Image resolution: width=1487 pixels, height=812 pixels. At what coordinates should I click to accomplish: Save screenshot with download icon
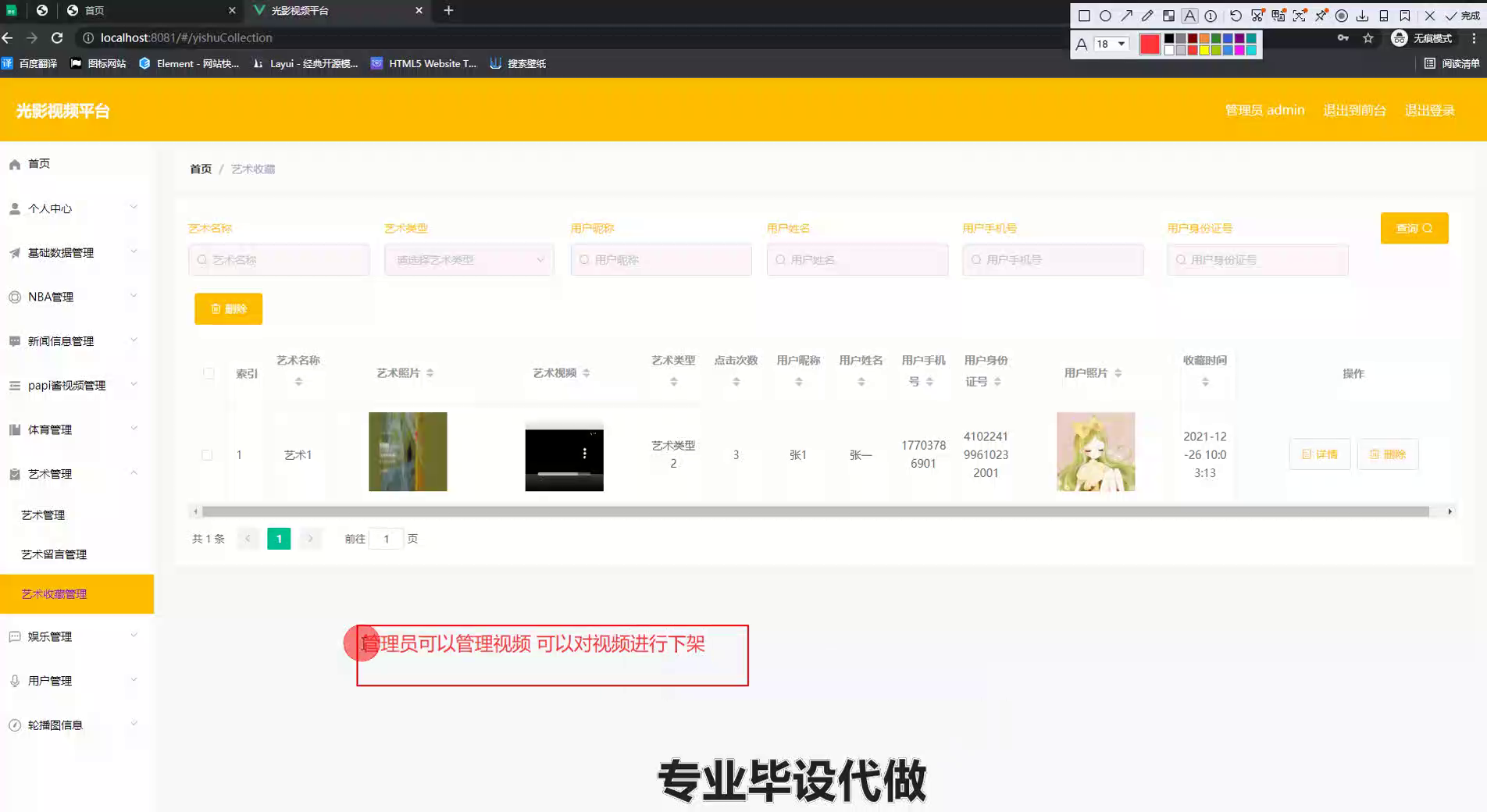(x=1362, y=16)
